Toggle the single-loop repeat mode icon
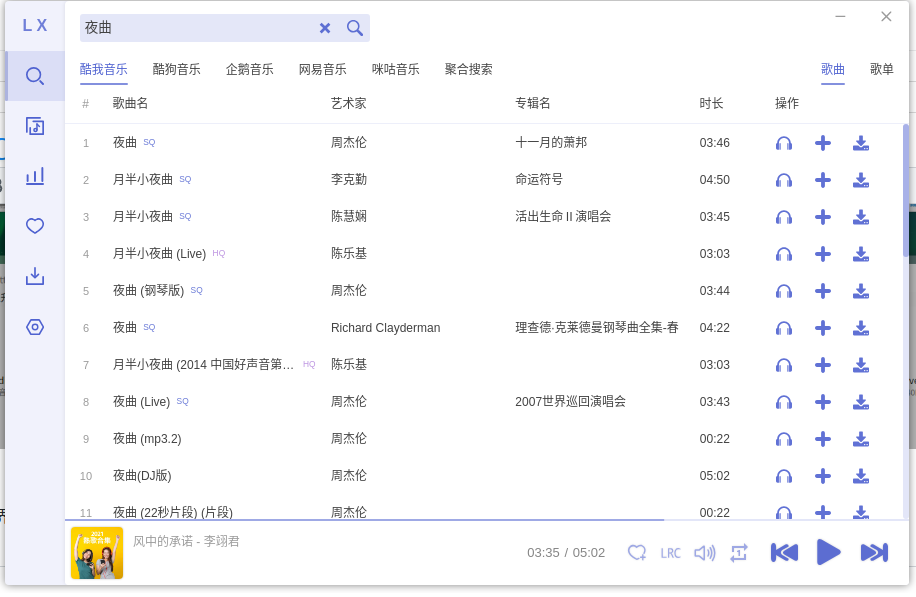This screenshot has height=597, width=916. pos(739,553)
